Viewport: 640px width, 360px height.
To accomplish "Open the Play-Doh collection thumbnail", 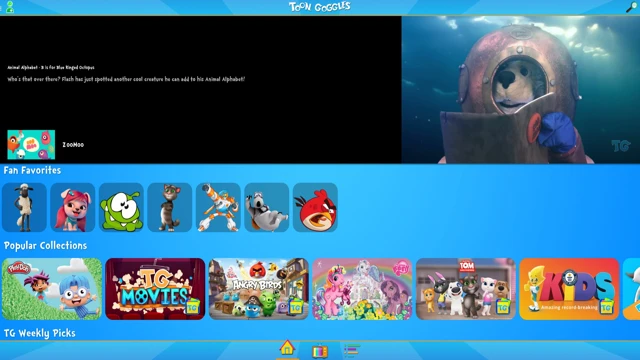I will 52,289.
